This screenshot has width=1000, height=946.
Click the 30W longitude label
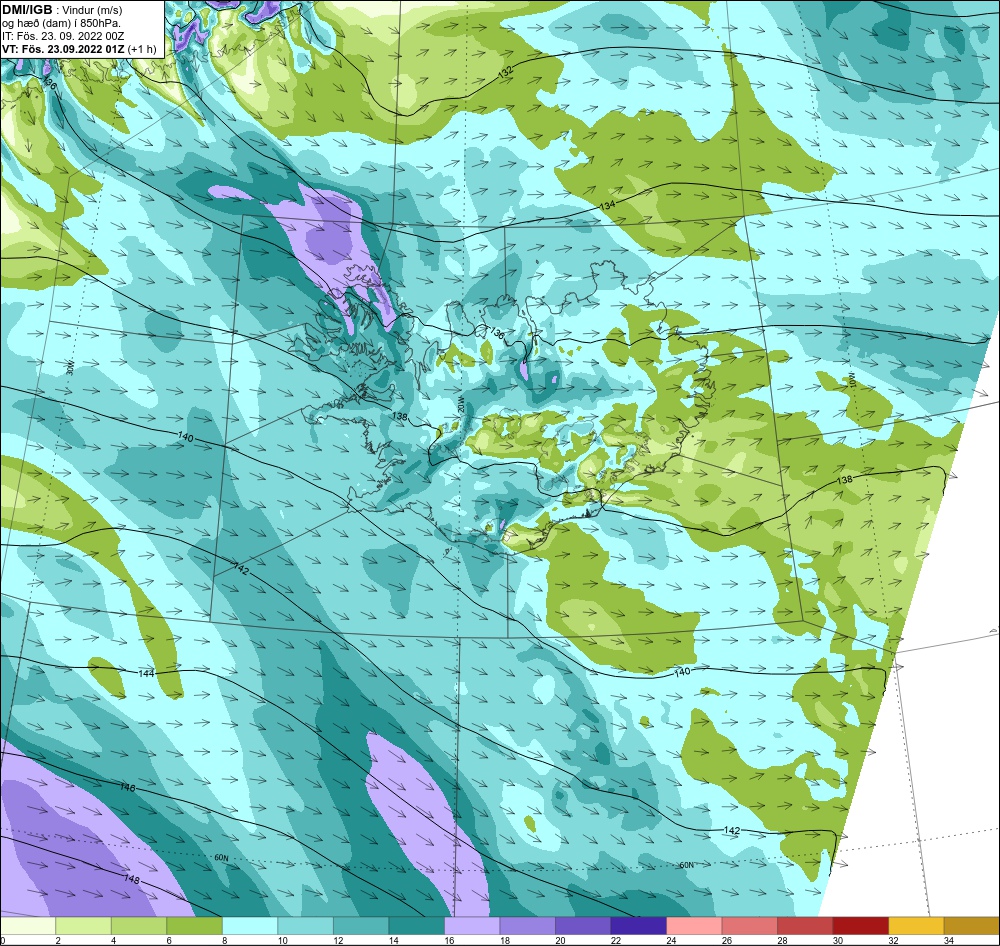70,368
